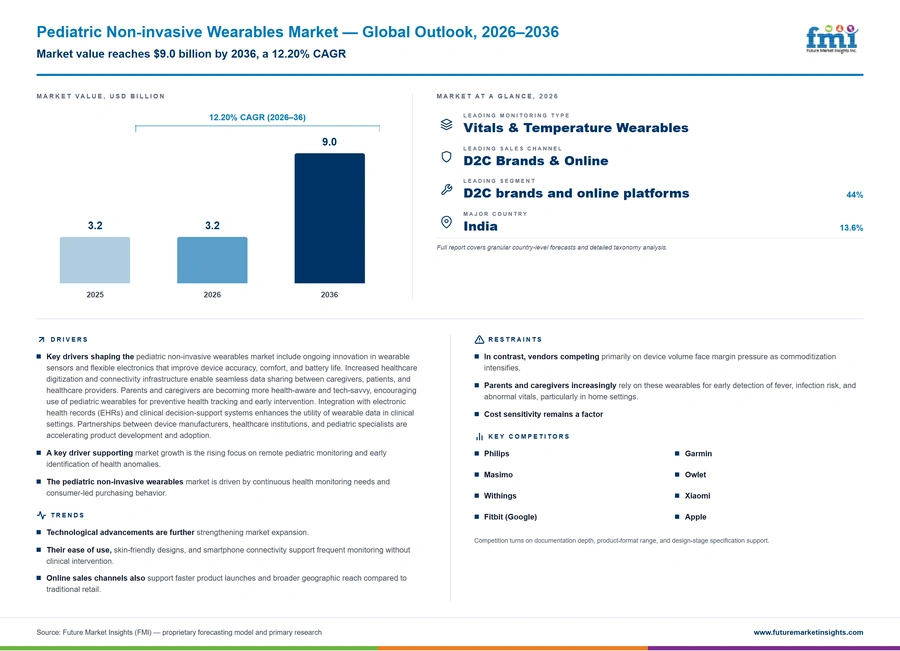Click the location pin icon beside India
Screen dimensions: 900x651
coord(446,222)
